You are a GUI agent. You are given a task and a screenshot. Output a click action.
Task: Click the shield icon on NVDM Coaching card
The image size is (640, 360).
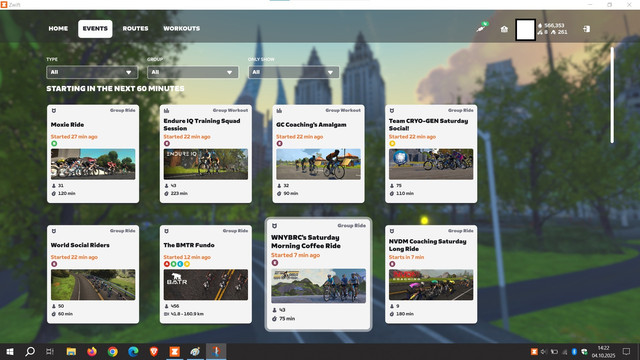click(x=391, y=231)
